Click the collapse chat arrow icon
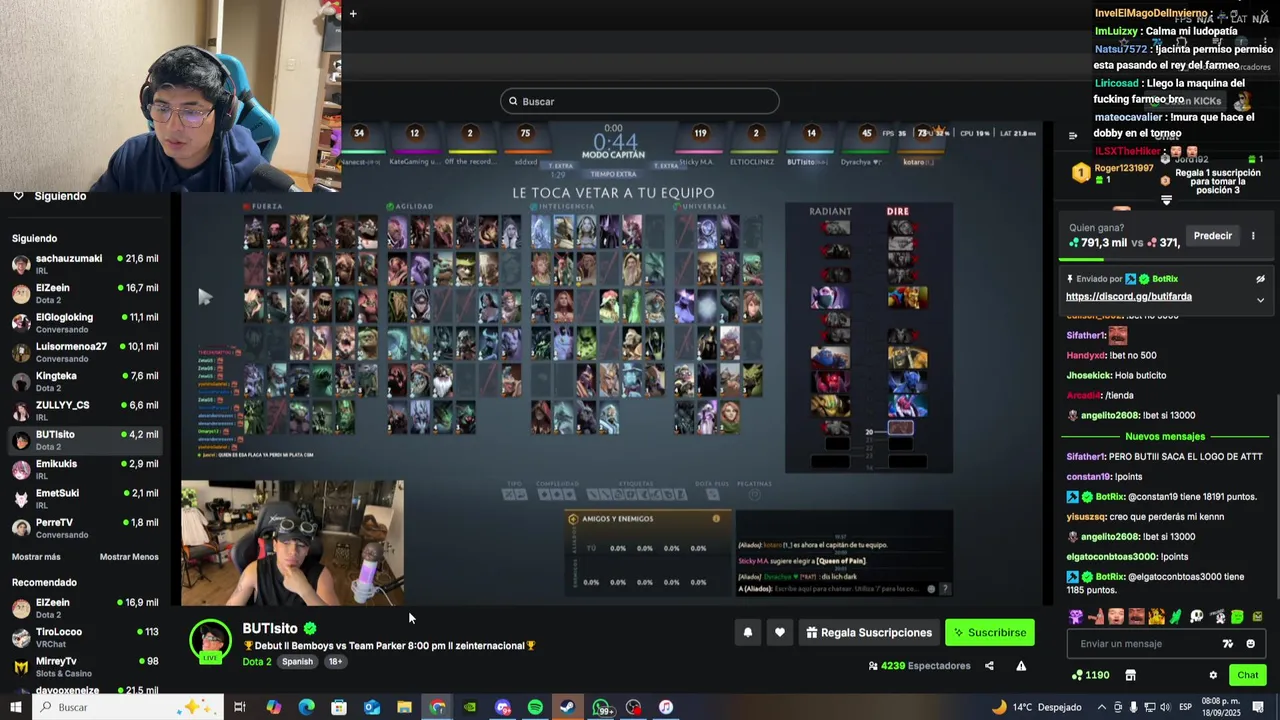This screenshot has height=720, width=1280. [1073, 136]
